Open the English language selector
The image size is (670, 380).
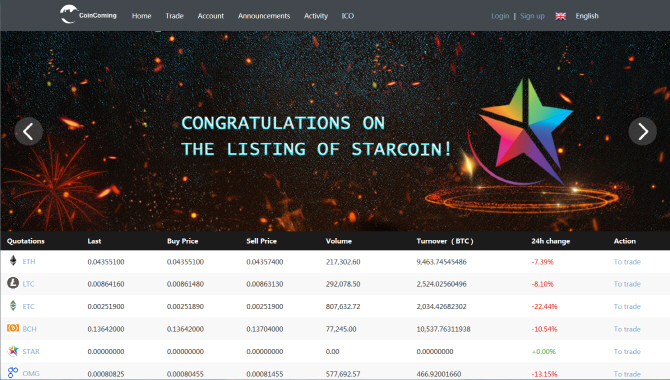587,16
